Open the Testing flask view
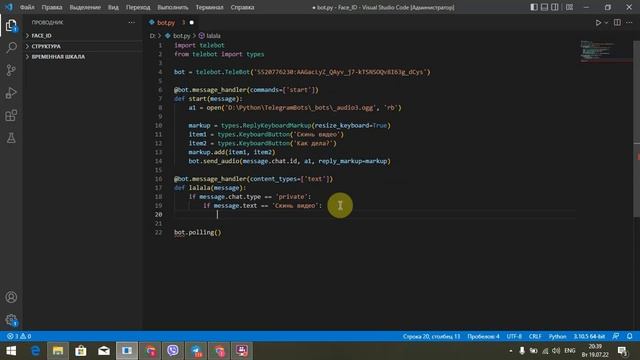 pos(11,138)
